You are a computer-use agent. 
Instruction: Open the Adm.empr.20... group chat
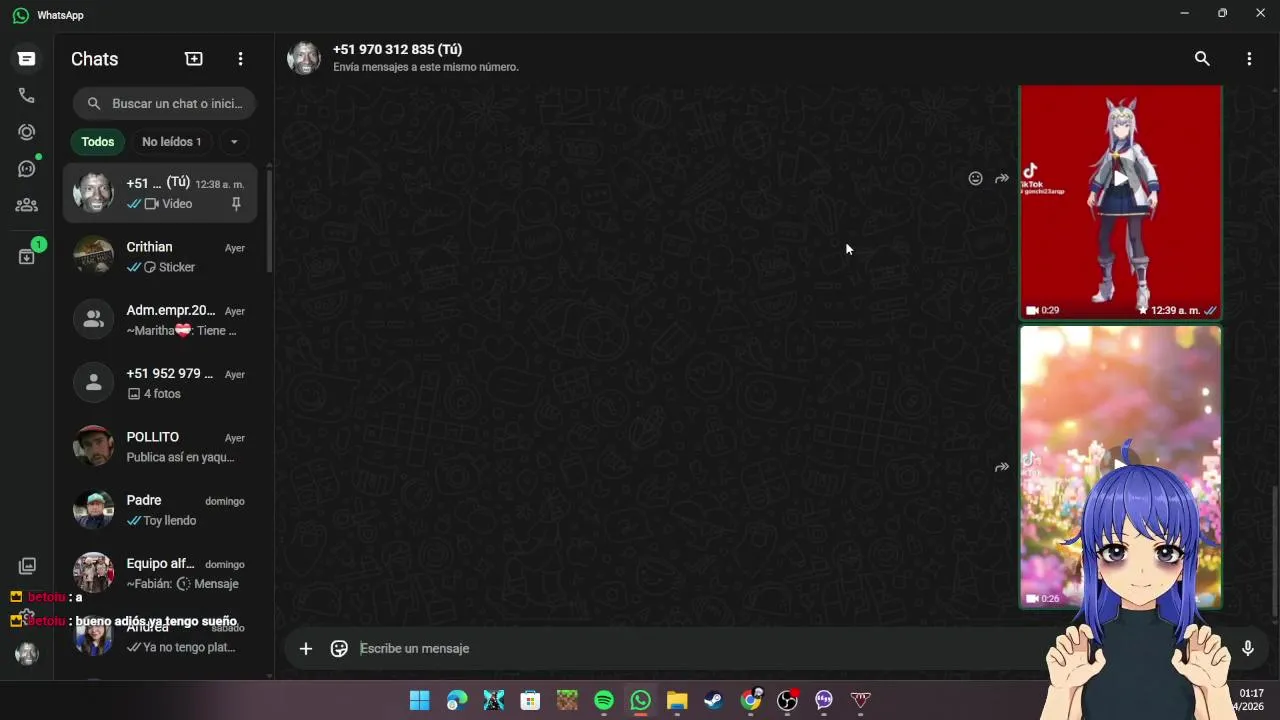pyautogui.click(x=160, y=320)
